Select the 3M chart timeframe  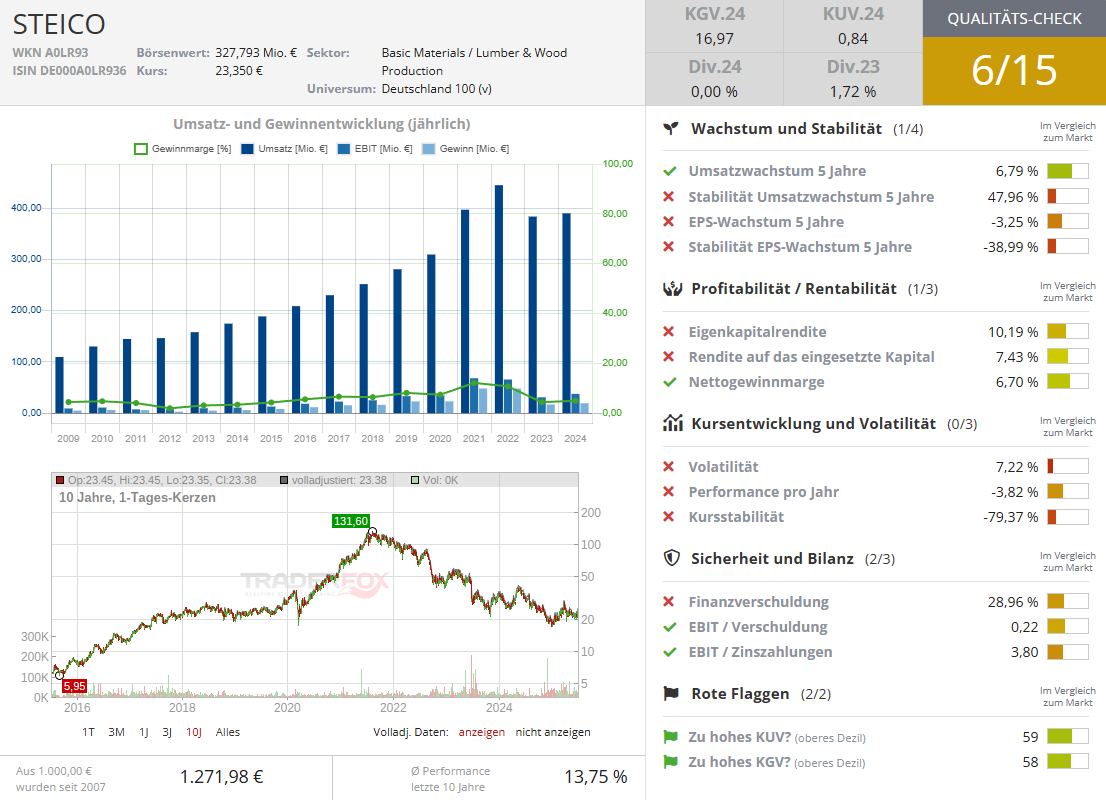[116, 732]
